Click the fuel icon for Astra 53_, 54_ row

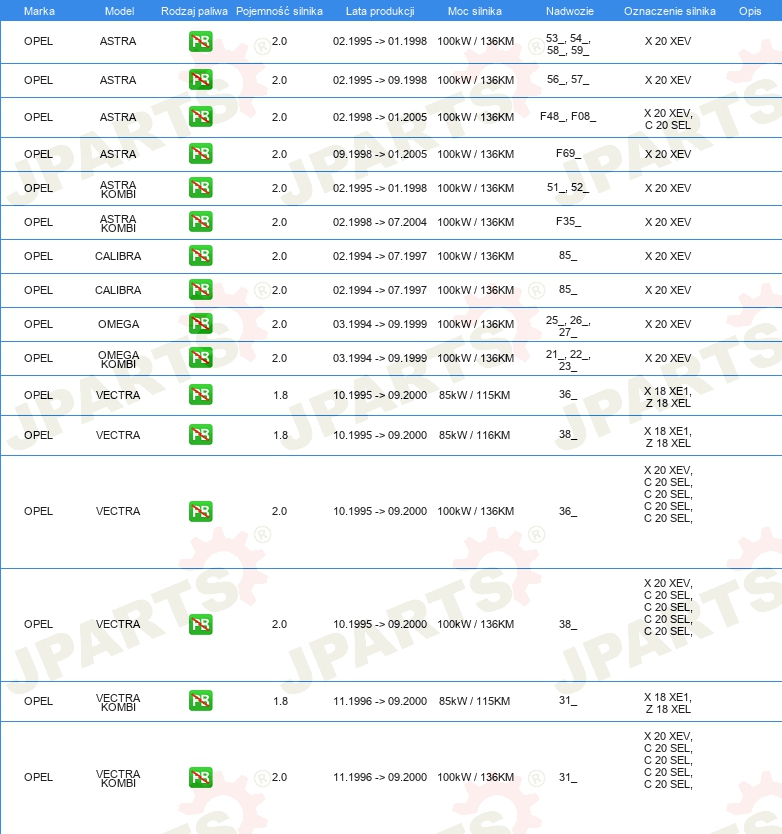point(201,41)
